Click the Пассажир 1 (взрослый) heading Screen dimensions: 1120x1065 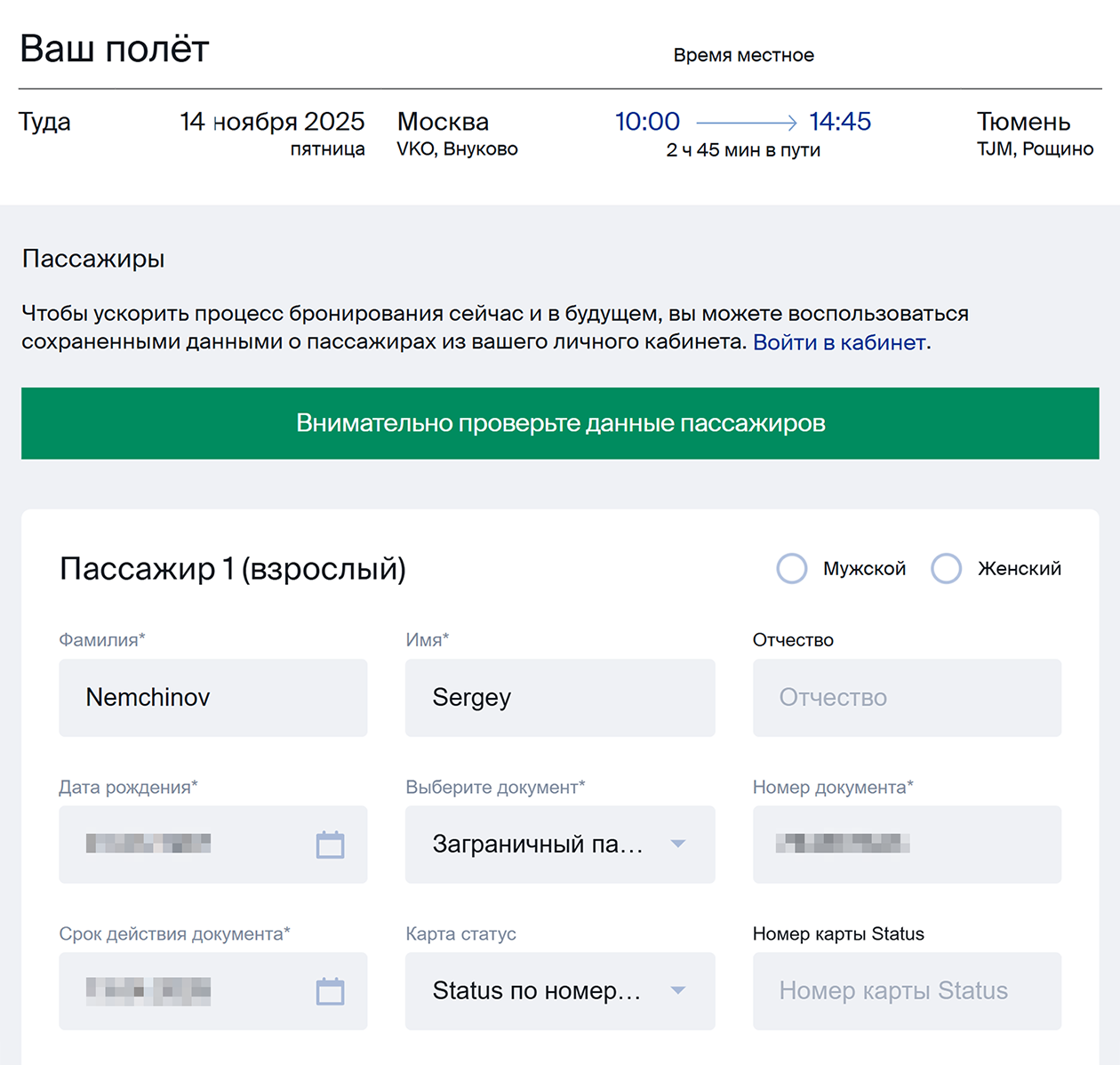click(233, 569)
